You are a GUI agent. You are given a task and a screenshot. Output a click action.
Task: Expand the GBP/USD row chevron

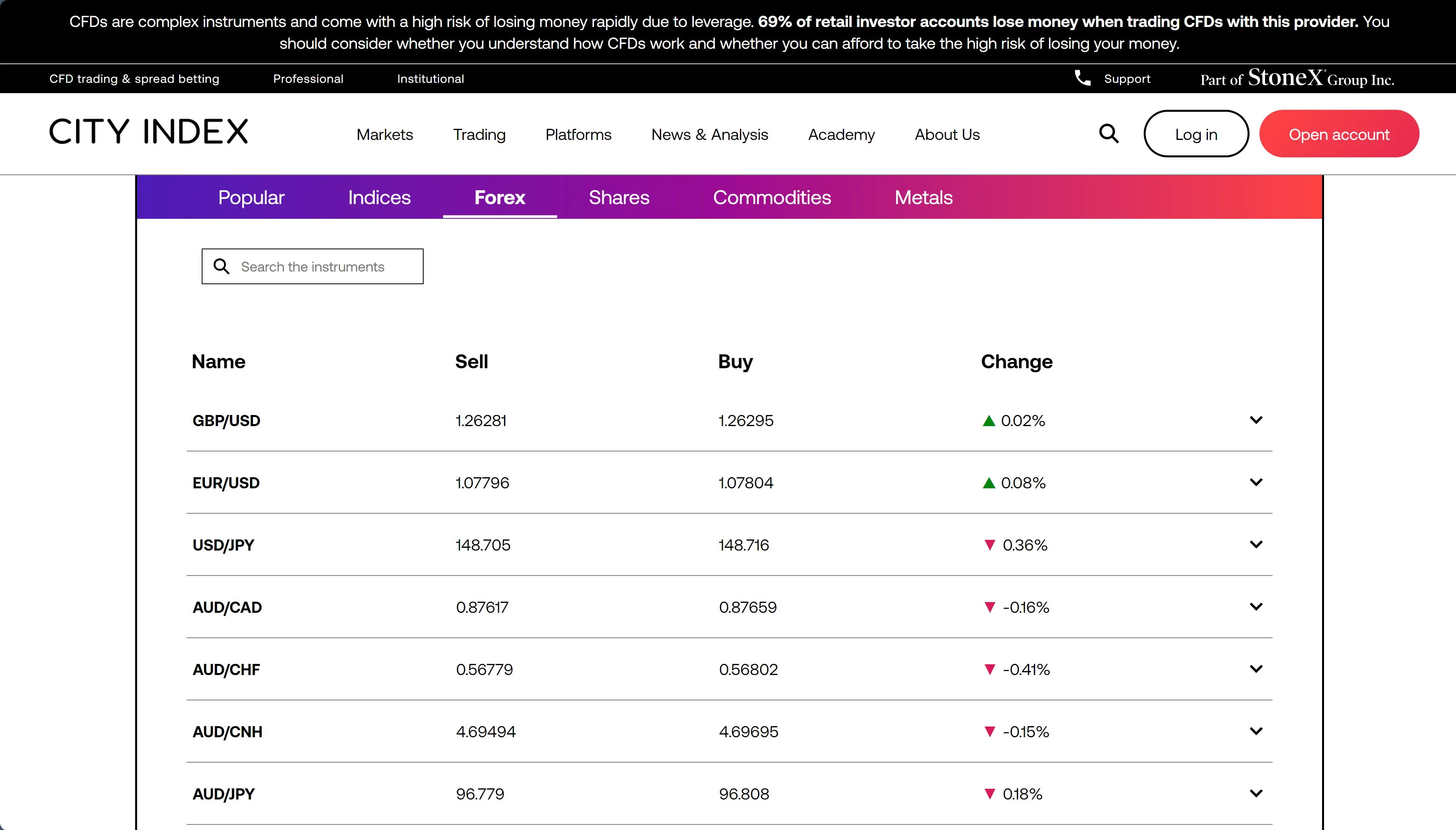(x=1256, y=420)
